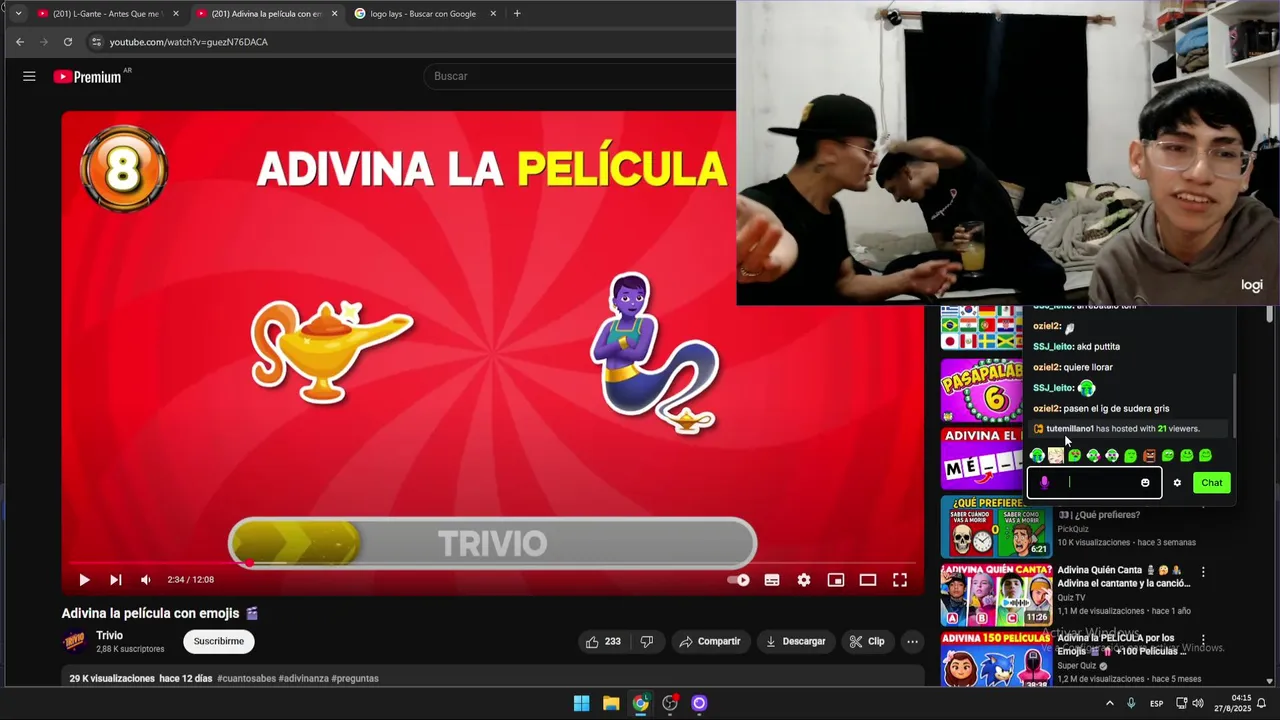Open the Quiz TV channel link

point(1071,597)
